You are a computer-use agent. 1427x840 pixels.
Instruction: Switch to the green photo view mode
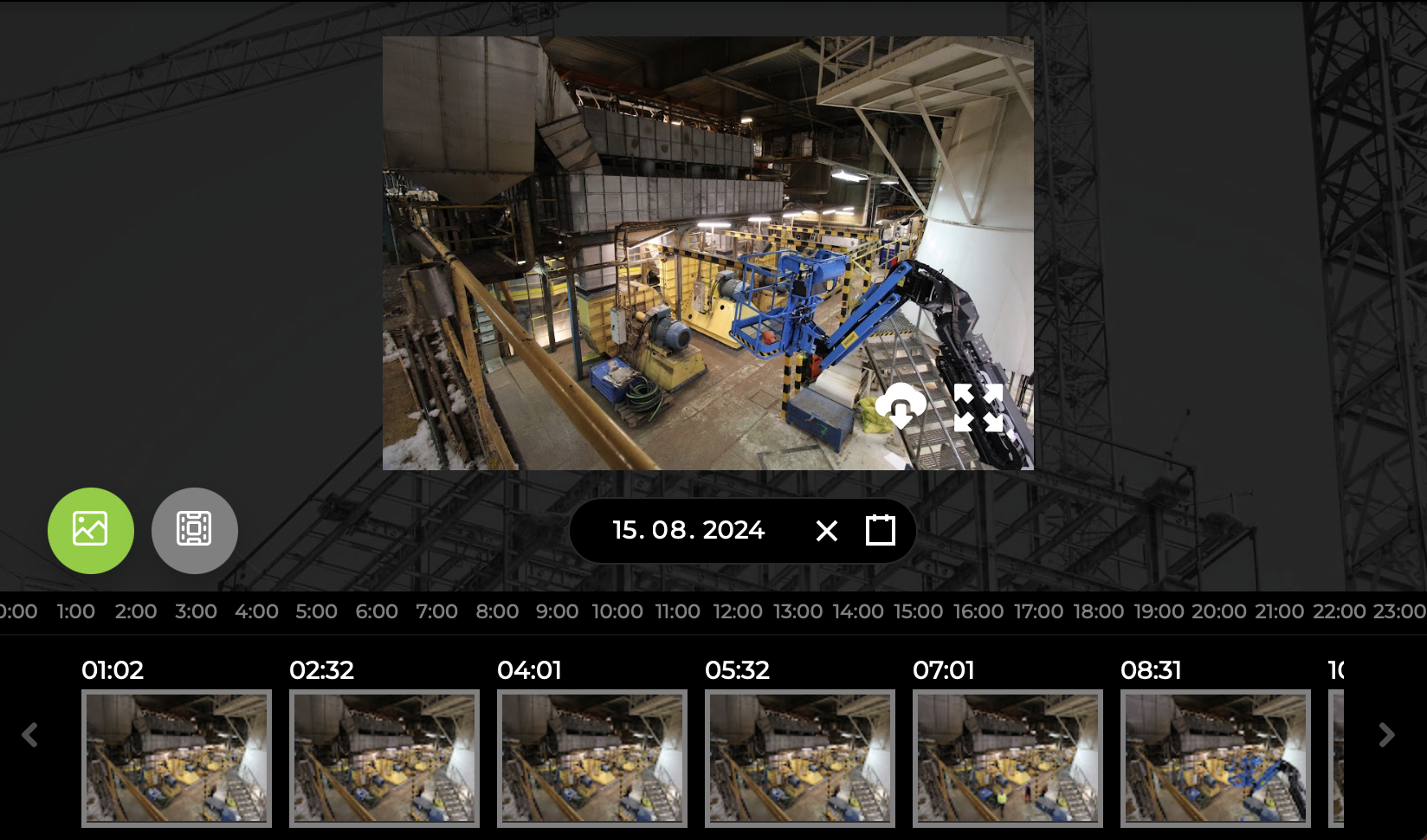(91, 530)
